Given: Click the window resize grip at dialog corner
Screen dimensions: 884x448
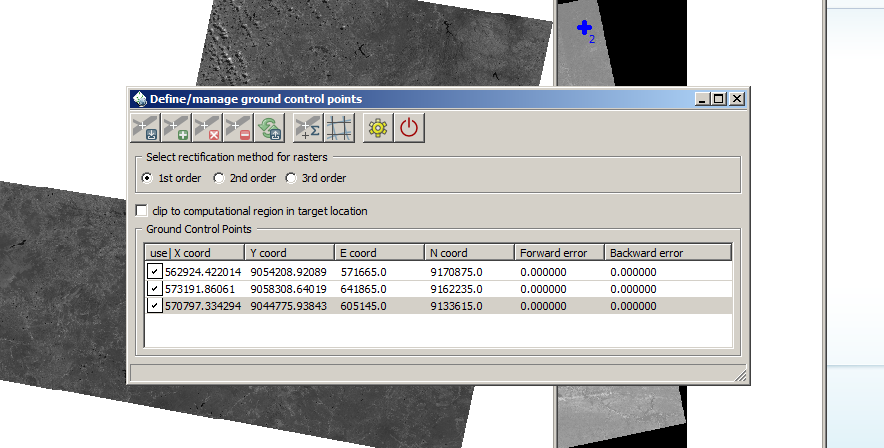Looking at the screenshot, I should (x=741, y=375).
